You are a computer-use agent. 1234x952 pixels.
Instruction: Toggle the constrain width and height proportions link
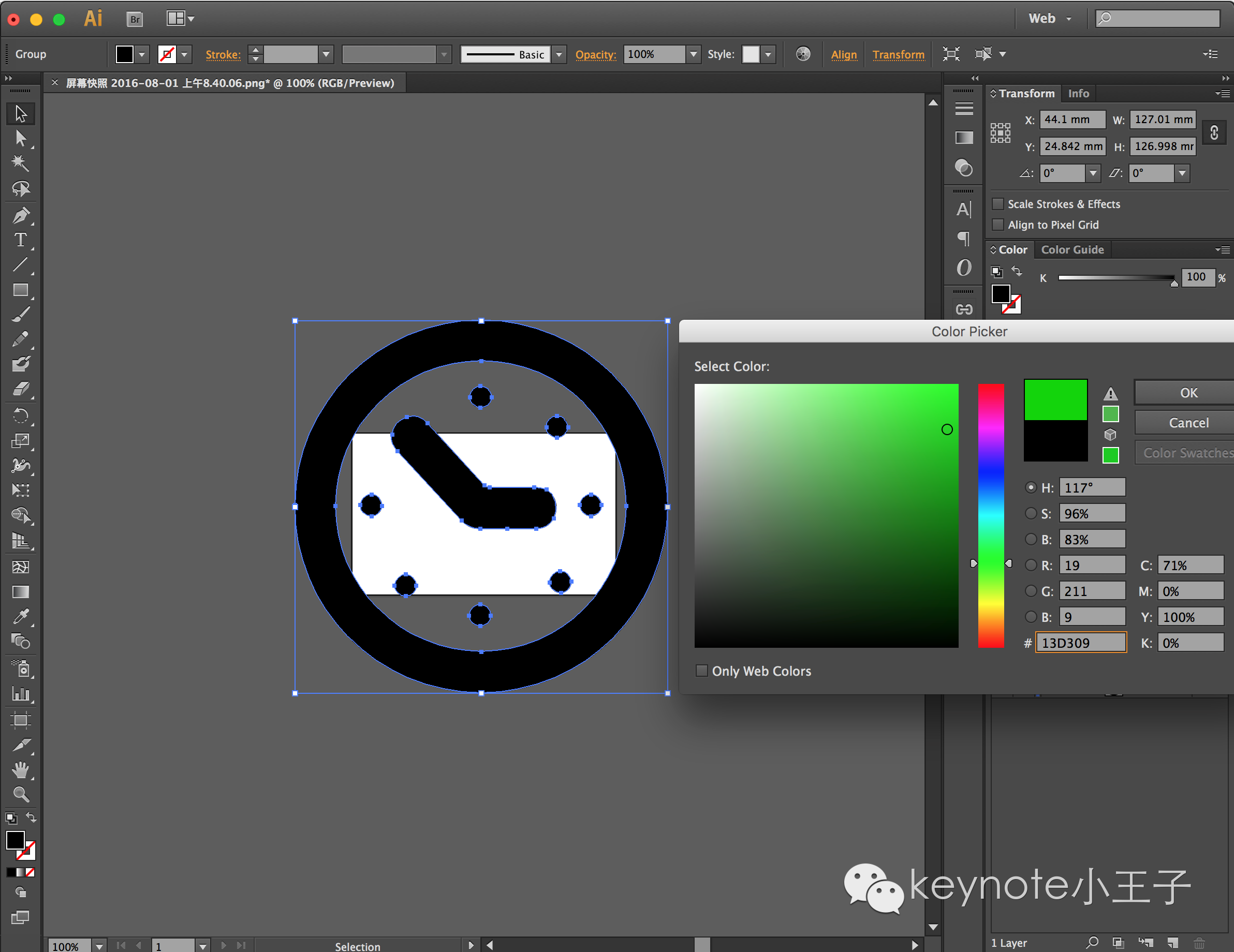[x=1214, y=132]
